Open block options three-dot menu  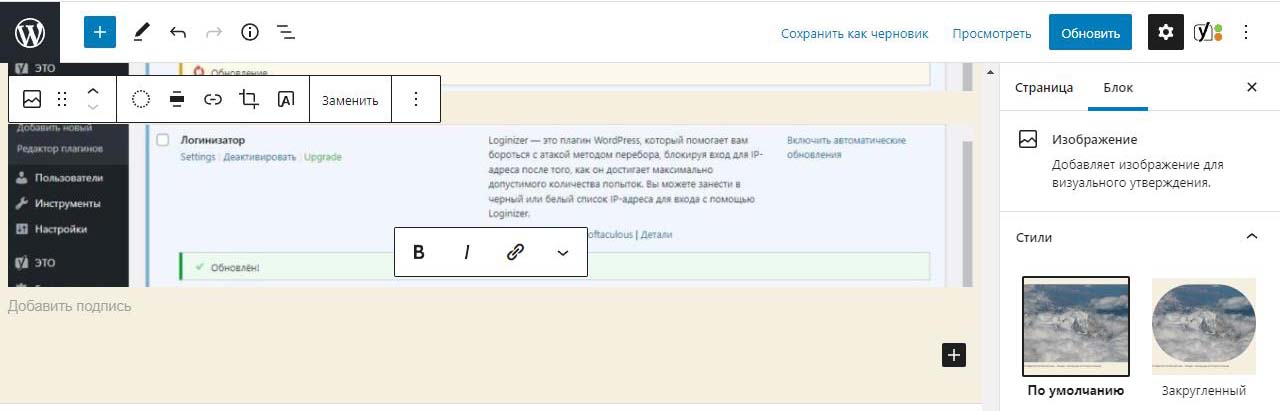pos(416,99)
